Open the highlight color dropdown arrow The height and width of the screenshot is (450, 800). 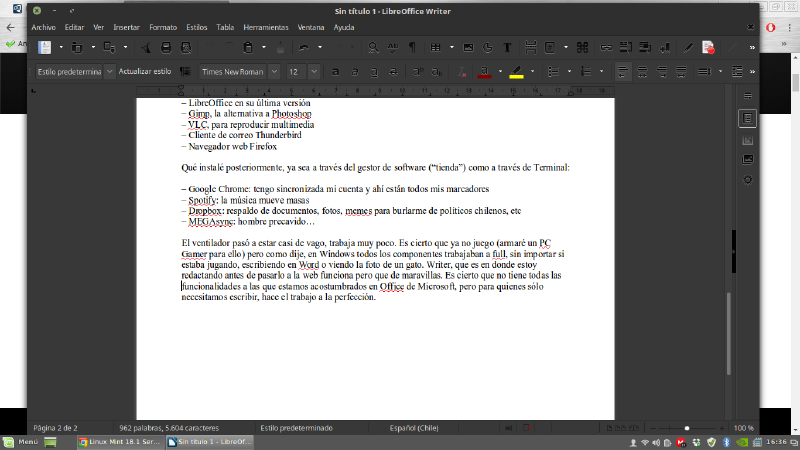[532, 72]
